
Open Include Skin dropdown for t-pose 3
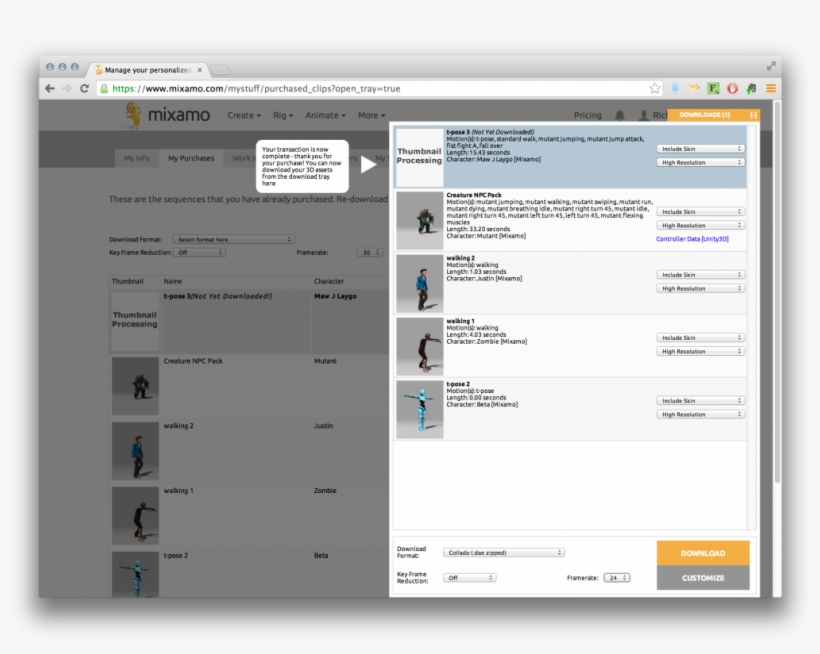pos(700,148)
